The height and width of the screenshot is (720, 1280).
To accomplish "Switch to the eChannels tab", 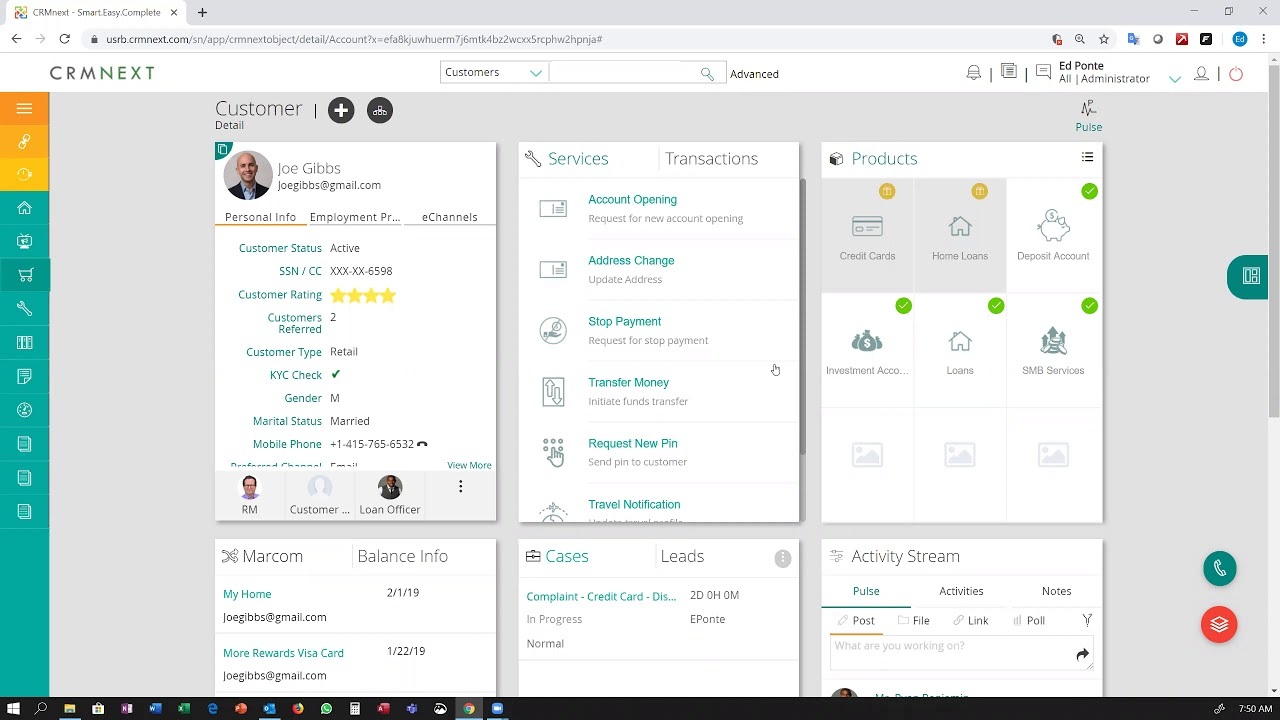I will point(449,217).
